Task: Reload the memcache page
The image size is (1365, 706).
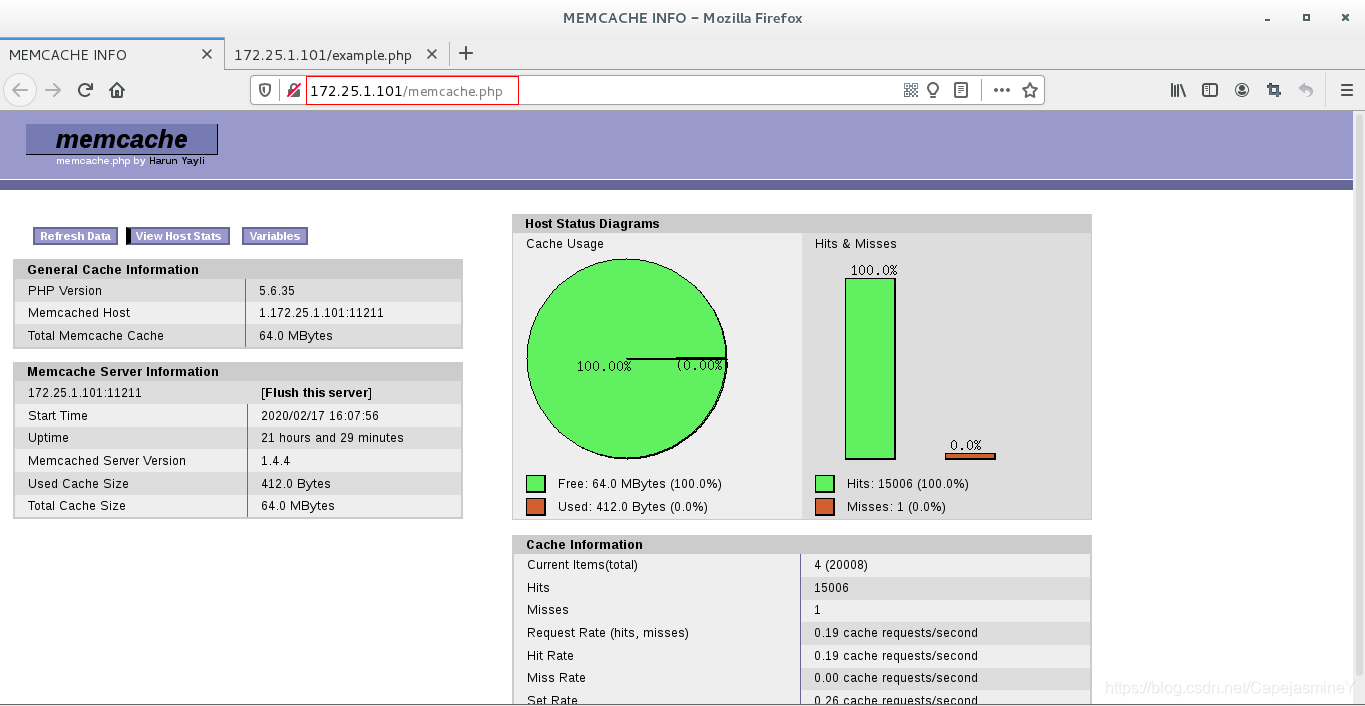Action: pos(85,90)
